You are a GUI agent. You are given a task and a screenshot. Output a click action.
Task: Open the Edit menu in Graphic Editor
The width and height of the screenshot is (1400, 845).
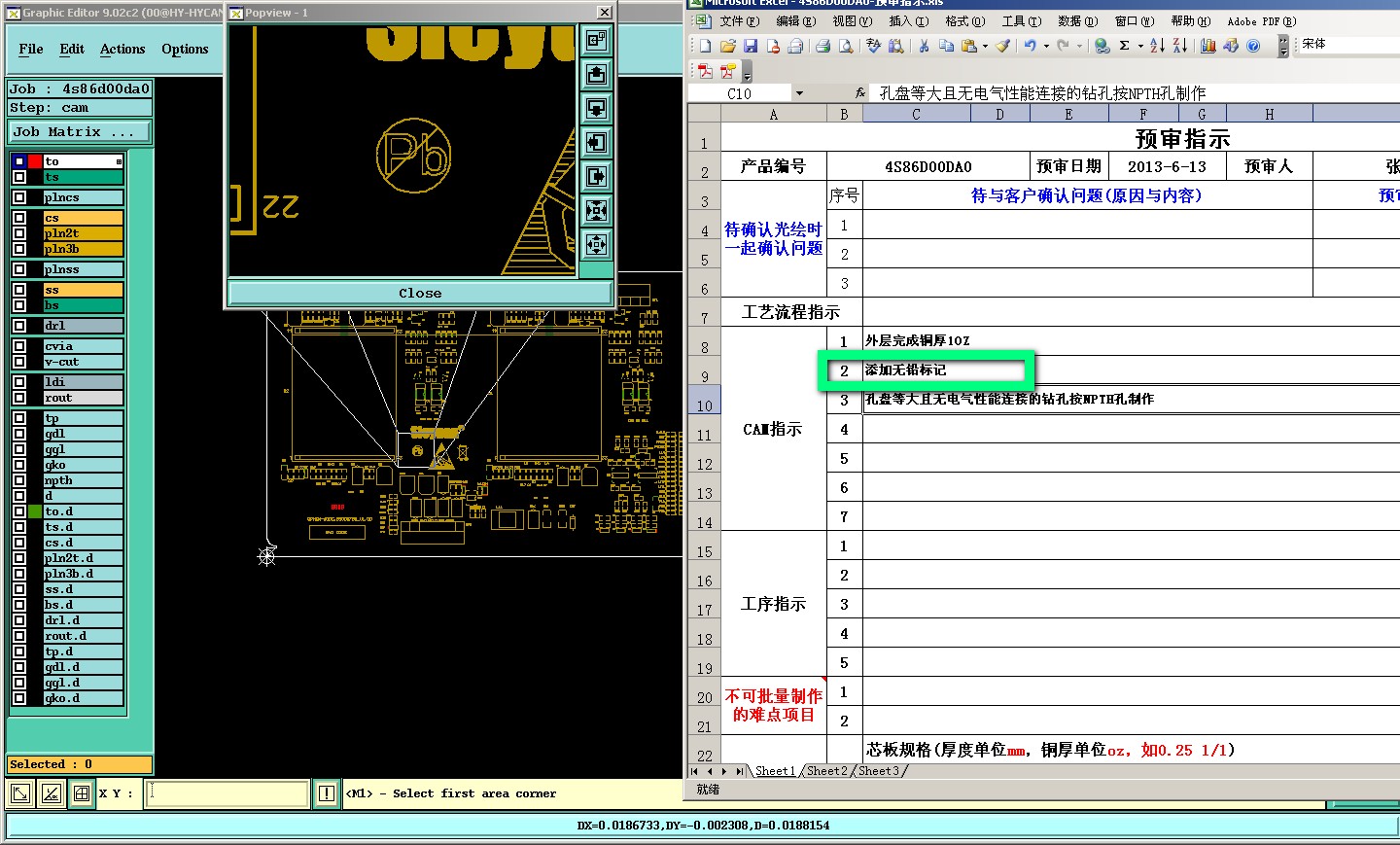72,49
